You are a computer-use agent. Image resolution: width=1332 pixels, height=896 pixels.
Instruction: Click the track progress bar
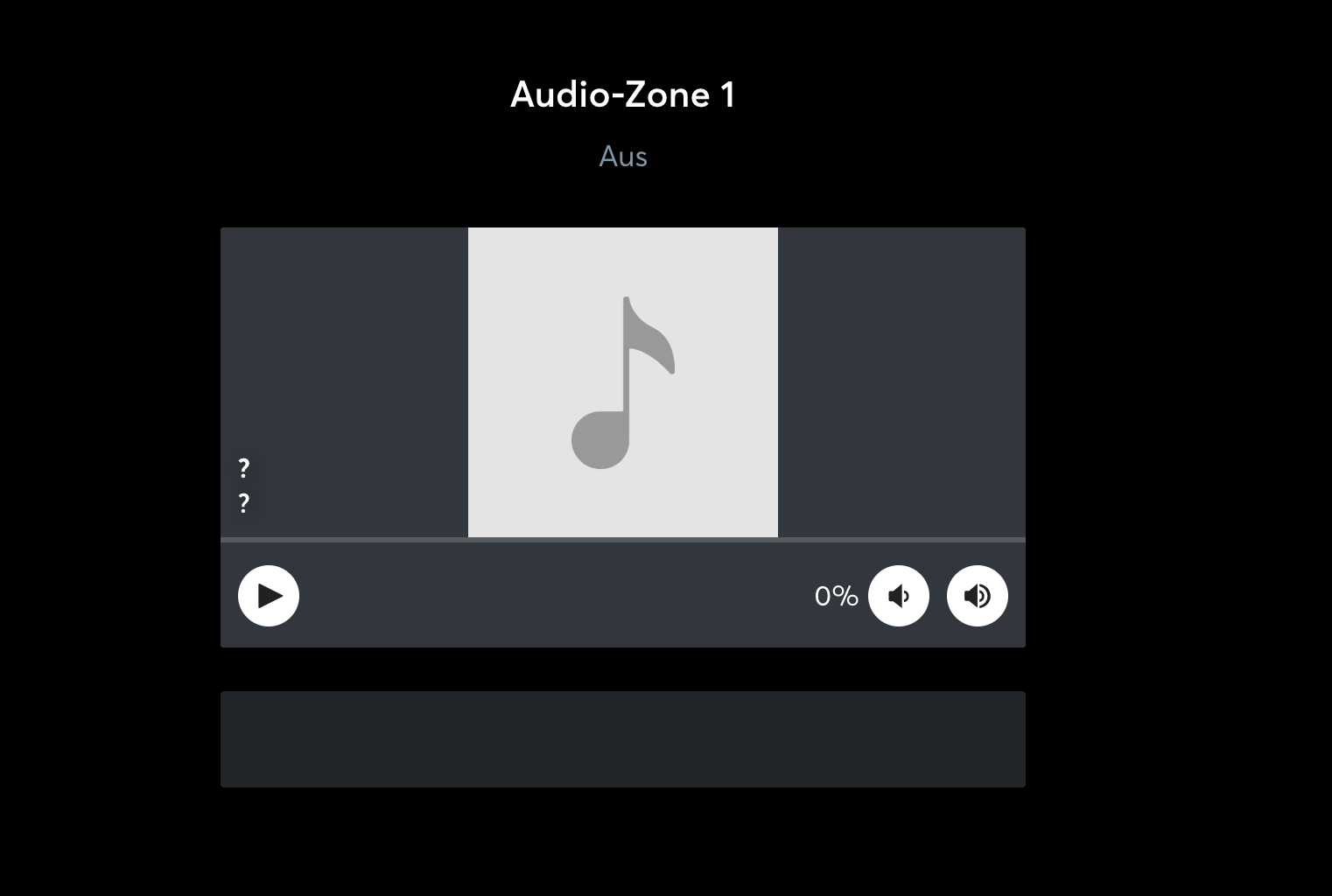coord(623,540)
